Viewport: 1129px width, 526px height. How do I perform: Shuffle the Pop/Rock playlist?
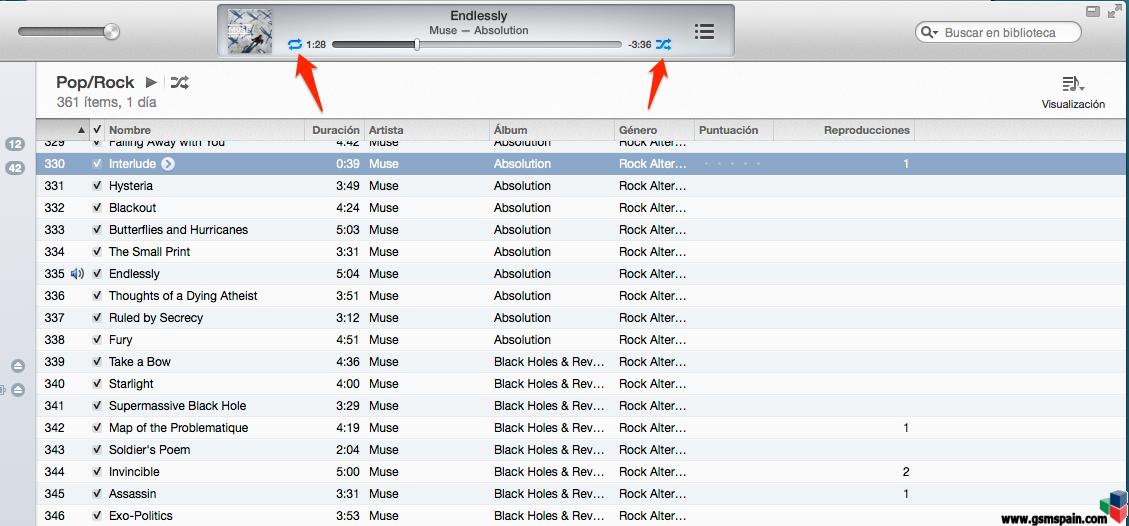pyautogui.click(x=179, y=82)
